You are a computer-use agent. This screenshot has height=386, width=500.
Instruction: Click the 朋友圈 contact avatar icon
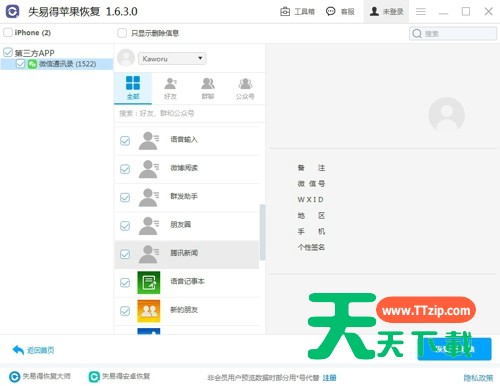(x=149, y=226)
